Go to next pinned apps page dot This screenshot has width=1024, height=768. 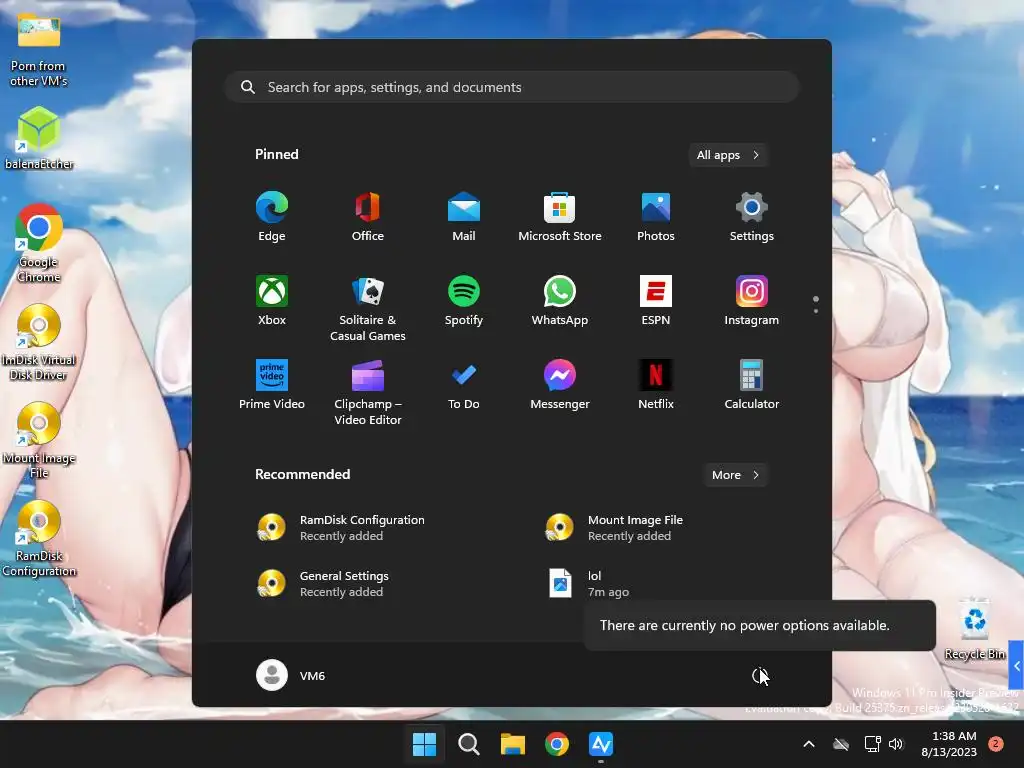pos(816,311)
